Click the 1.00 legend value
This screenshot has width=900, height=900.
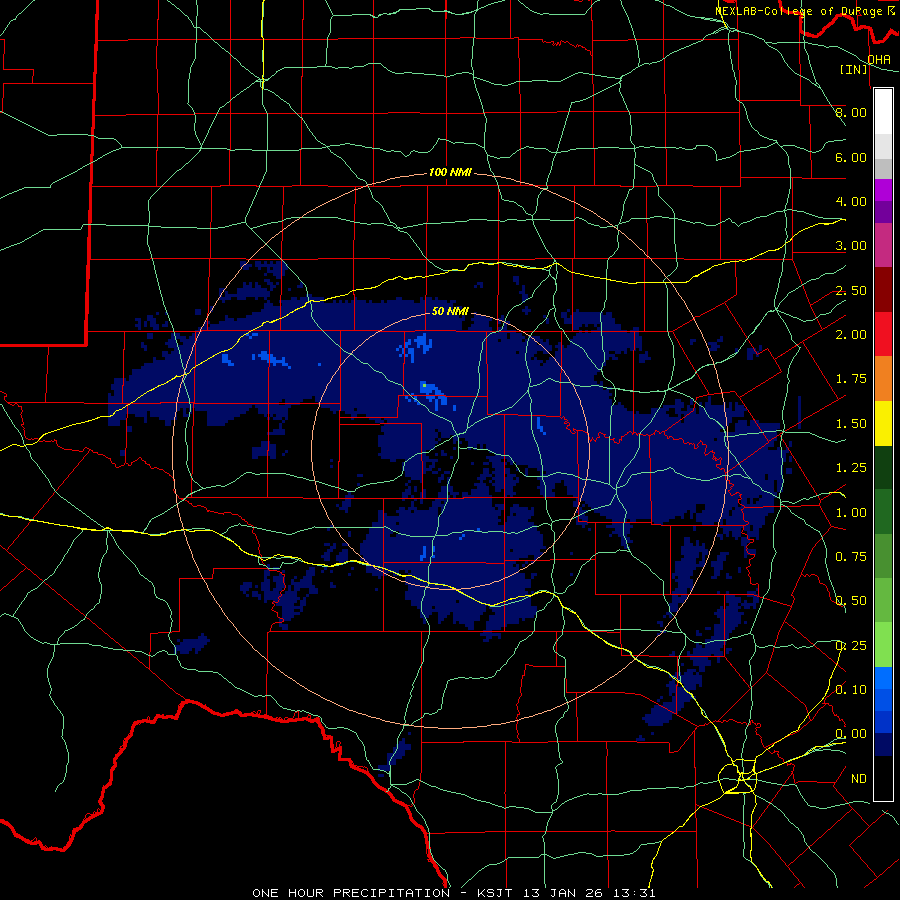[x=851, y=513]
